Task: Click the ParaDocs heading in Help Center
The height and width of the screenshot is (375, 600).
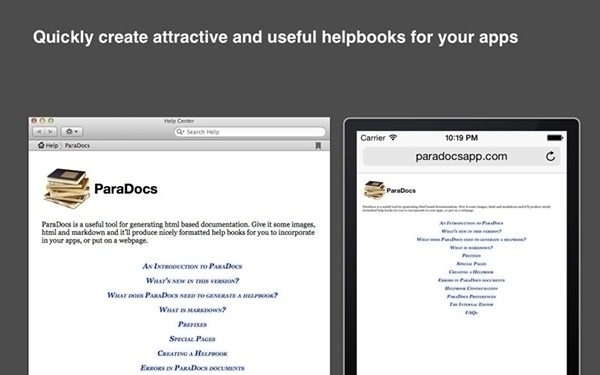Action: point(126,189)
